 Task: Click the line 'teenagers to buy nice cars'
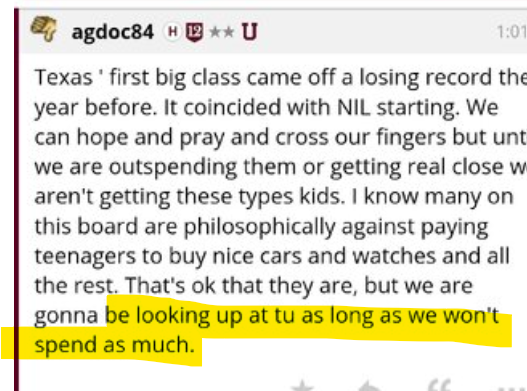[272, 256]
